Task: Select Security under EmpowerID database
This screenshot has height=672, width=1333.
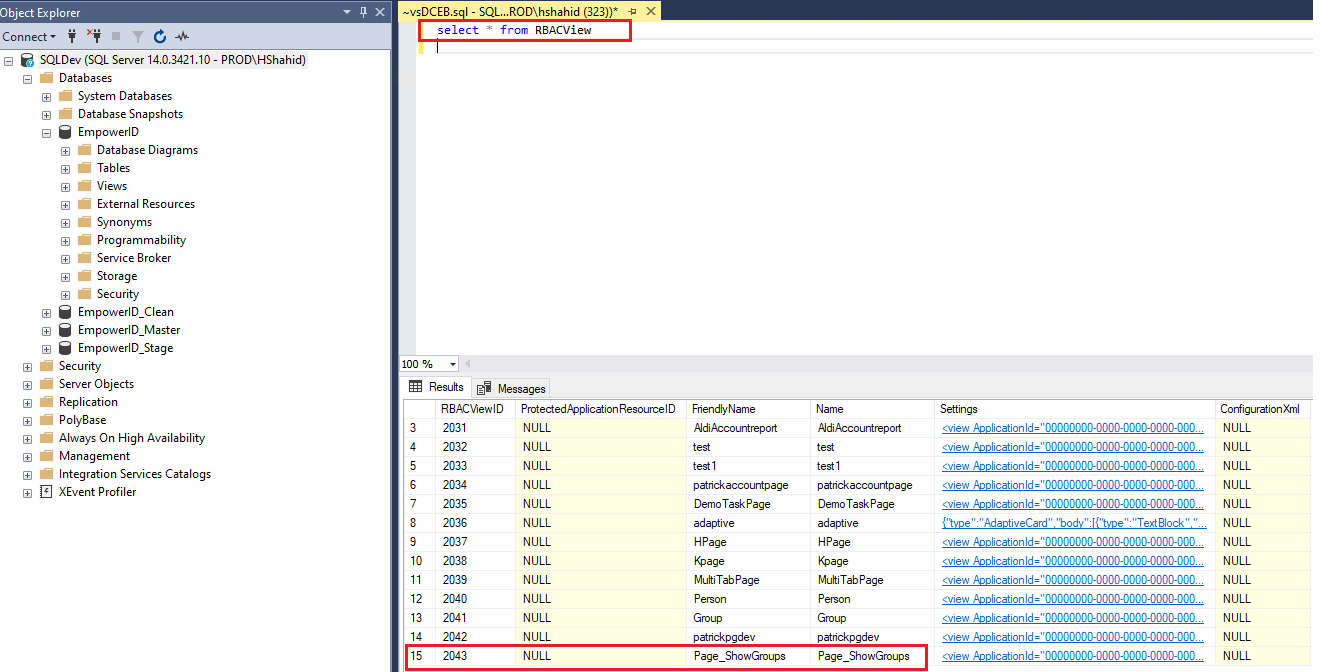Action: [118, 294]
